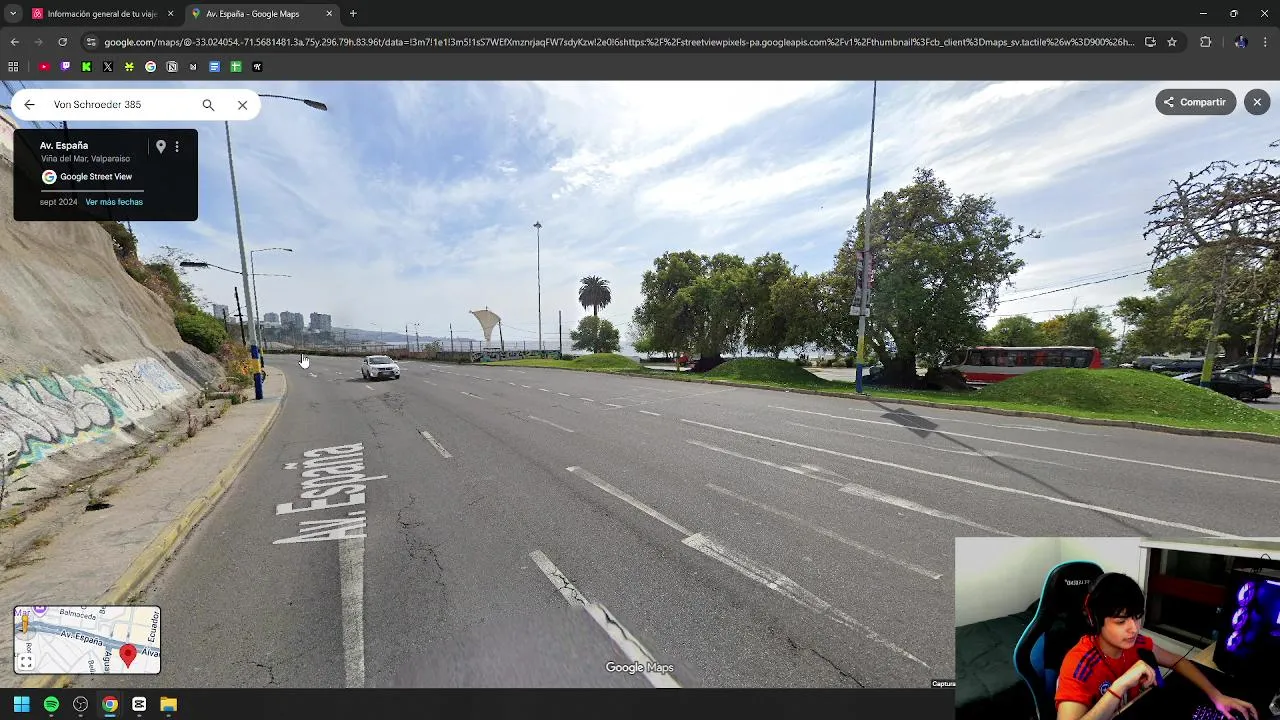Image resolution: width=1280 pixels, height=720 pixels.
Task: Click the Pegman icon on the minimap
Action: coord(24,625)
